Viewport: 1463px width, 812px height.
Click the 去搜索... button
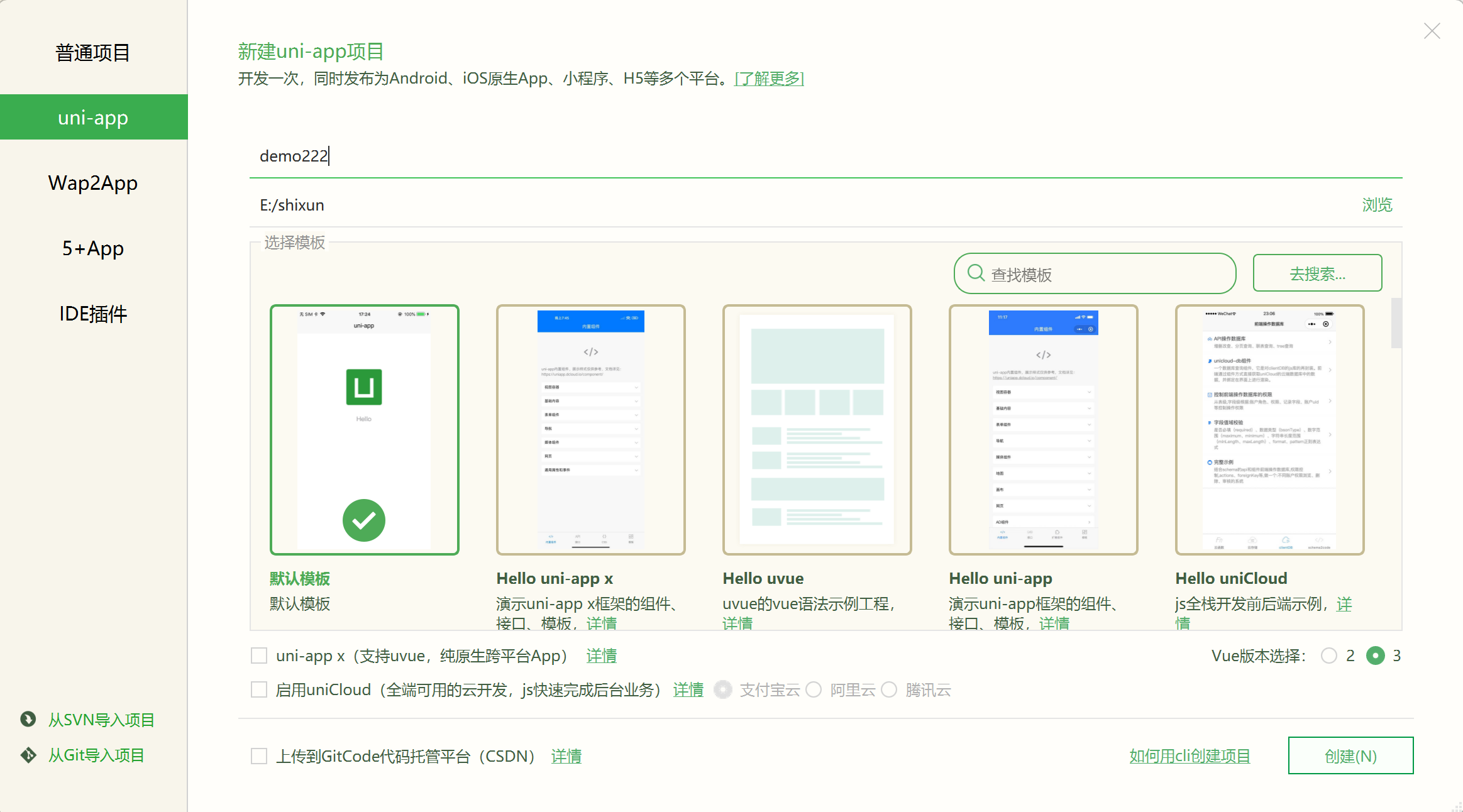[1317, 273]
